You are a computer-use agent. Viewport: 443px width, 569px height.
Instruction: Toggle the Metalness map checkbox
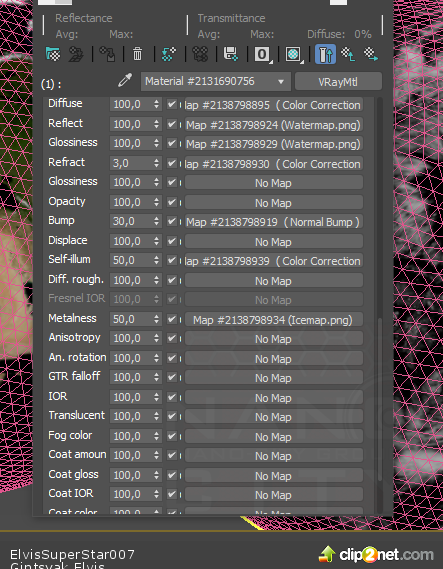172,319
